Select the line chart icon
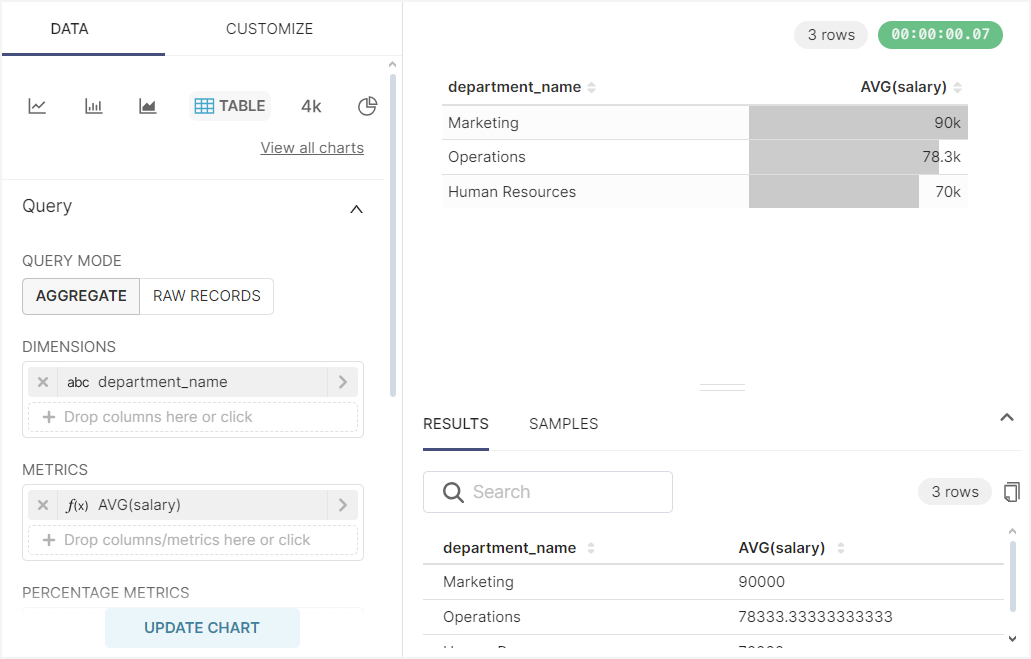Image resolution: width=1031 pixels, height=659 pixels. pos(37,106)
